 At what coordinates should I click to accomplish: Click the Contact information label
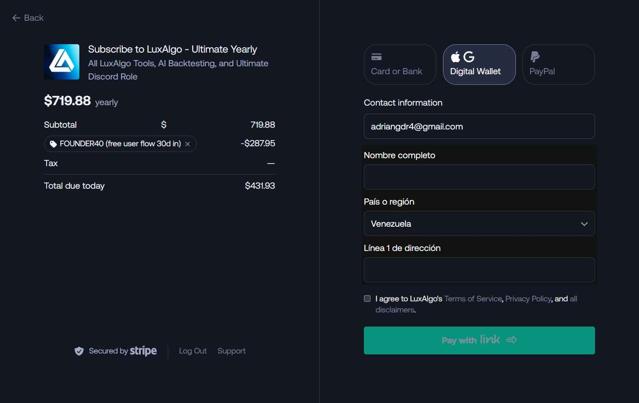(403, 103)
